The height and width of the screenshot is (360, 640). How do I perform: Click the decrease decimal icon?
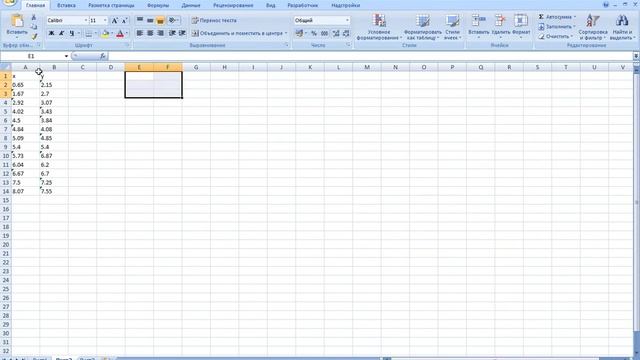346,33
